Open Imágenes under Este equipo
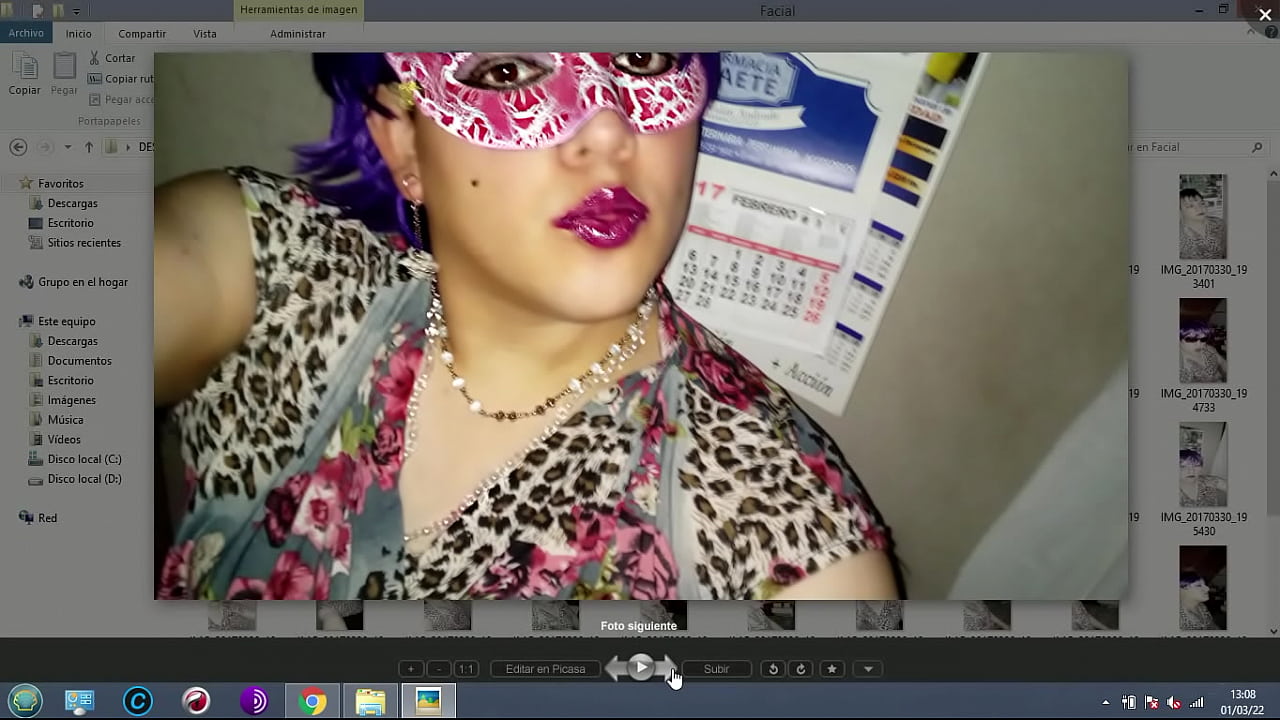1280x720 pixels. tap(72, 400)
